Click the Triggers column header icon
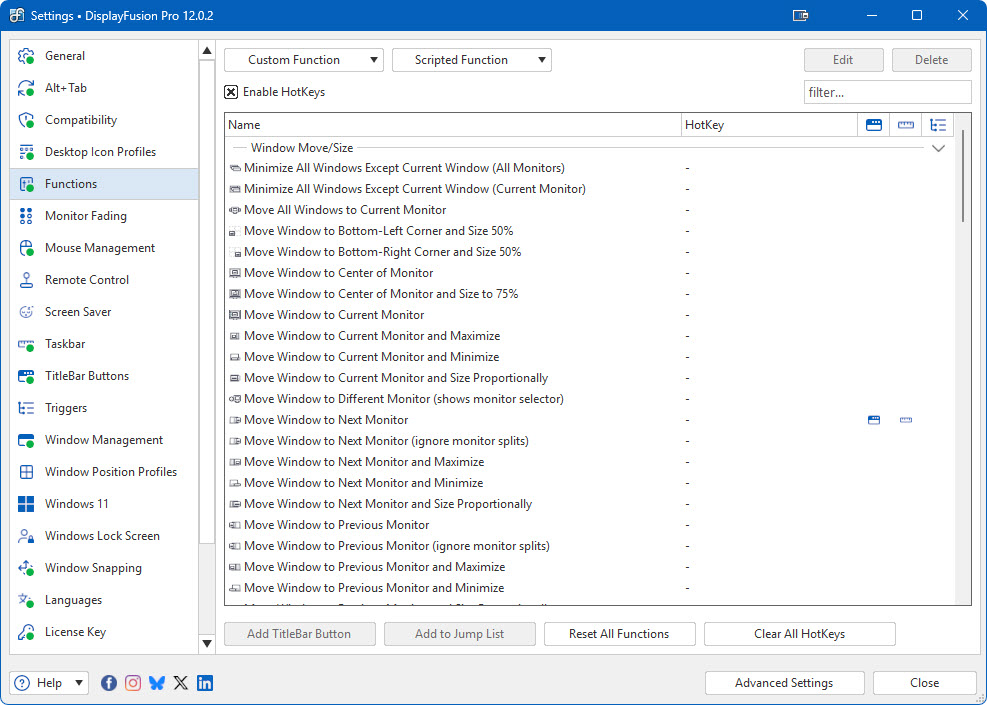The height and width of the screenshot is (705, 987). point(937,125)
